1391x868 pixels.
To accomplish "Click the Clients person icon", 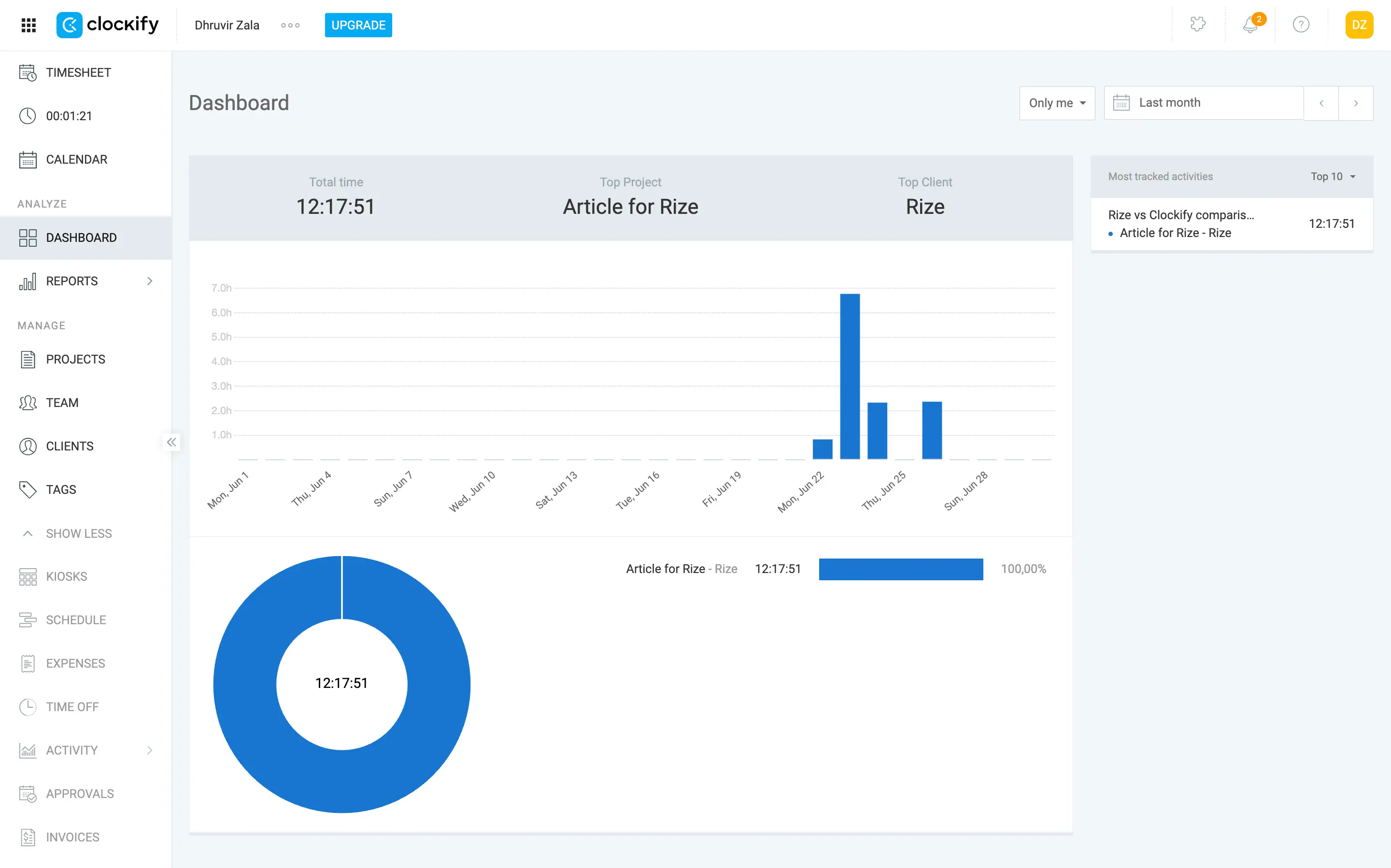I will tap(28, 446).
